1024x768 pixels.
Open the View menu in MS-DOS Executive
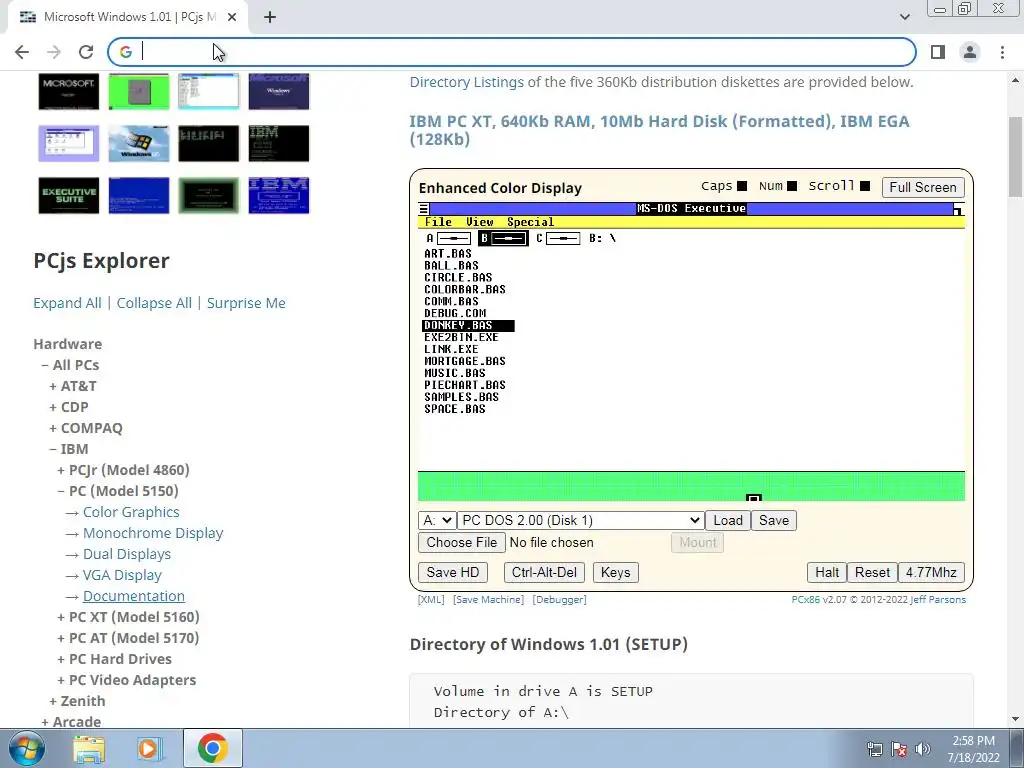tap(479, 222)
